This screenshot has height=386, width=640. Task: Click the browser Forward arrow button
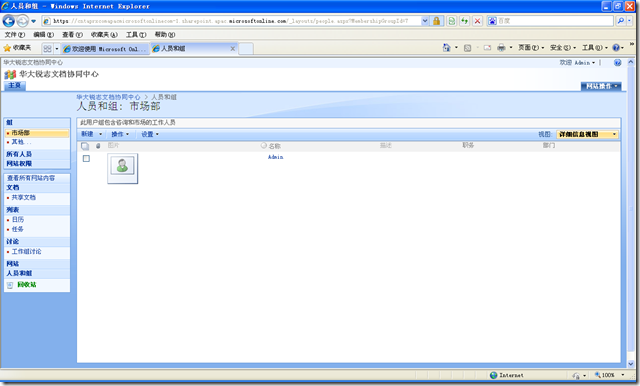click(x=22, y=20)
